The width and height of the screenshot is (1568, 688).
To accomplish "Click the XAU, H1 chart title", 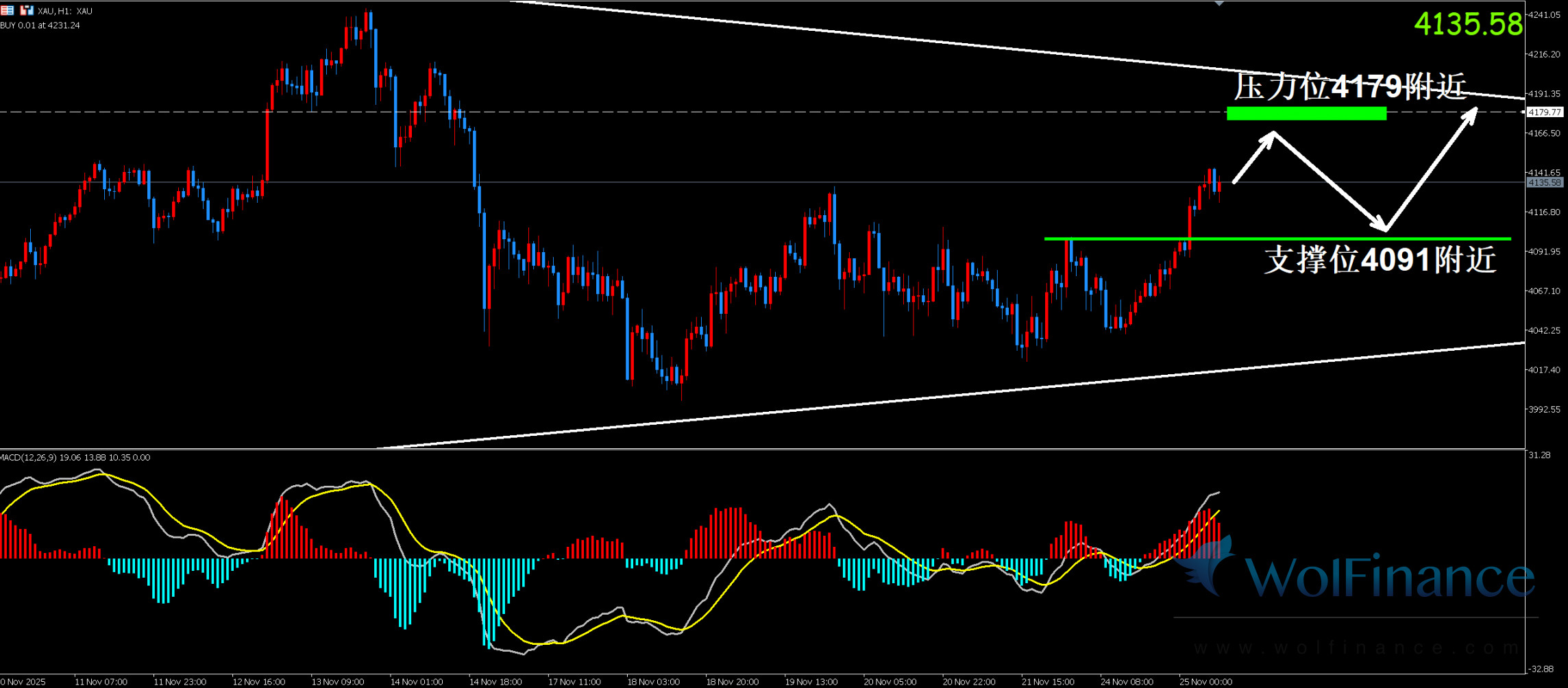I will tap(65, 11).
